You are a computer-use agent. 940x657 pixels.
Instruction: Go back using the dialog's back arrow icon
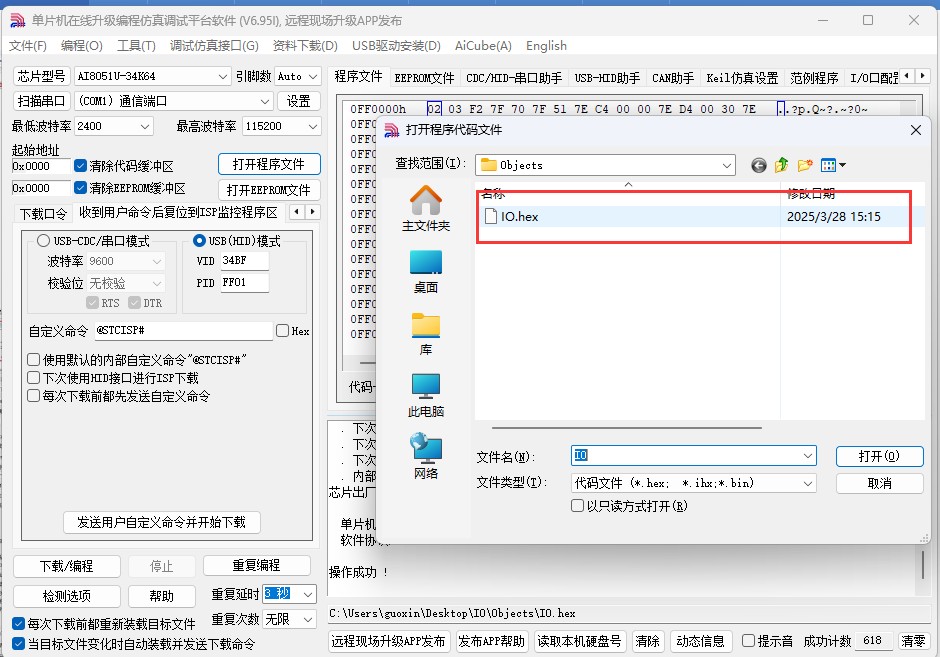click(x=759, y=165)
